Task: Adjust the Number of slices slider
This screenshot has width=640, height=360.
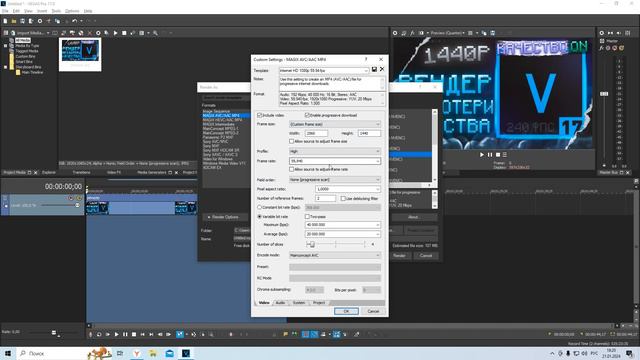Action: coord(311,244)
